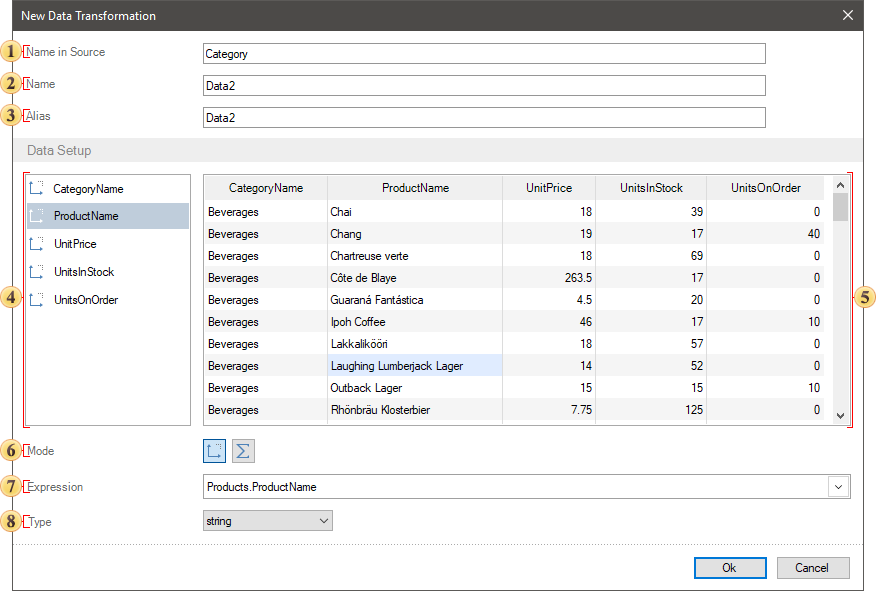Select the Dimension mode icon button
Image resolution: width=876 pixels, height=591 pixels.
214,451
